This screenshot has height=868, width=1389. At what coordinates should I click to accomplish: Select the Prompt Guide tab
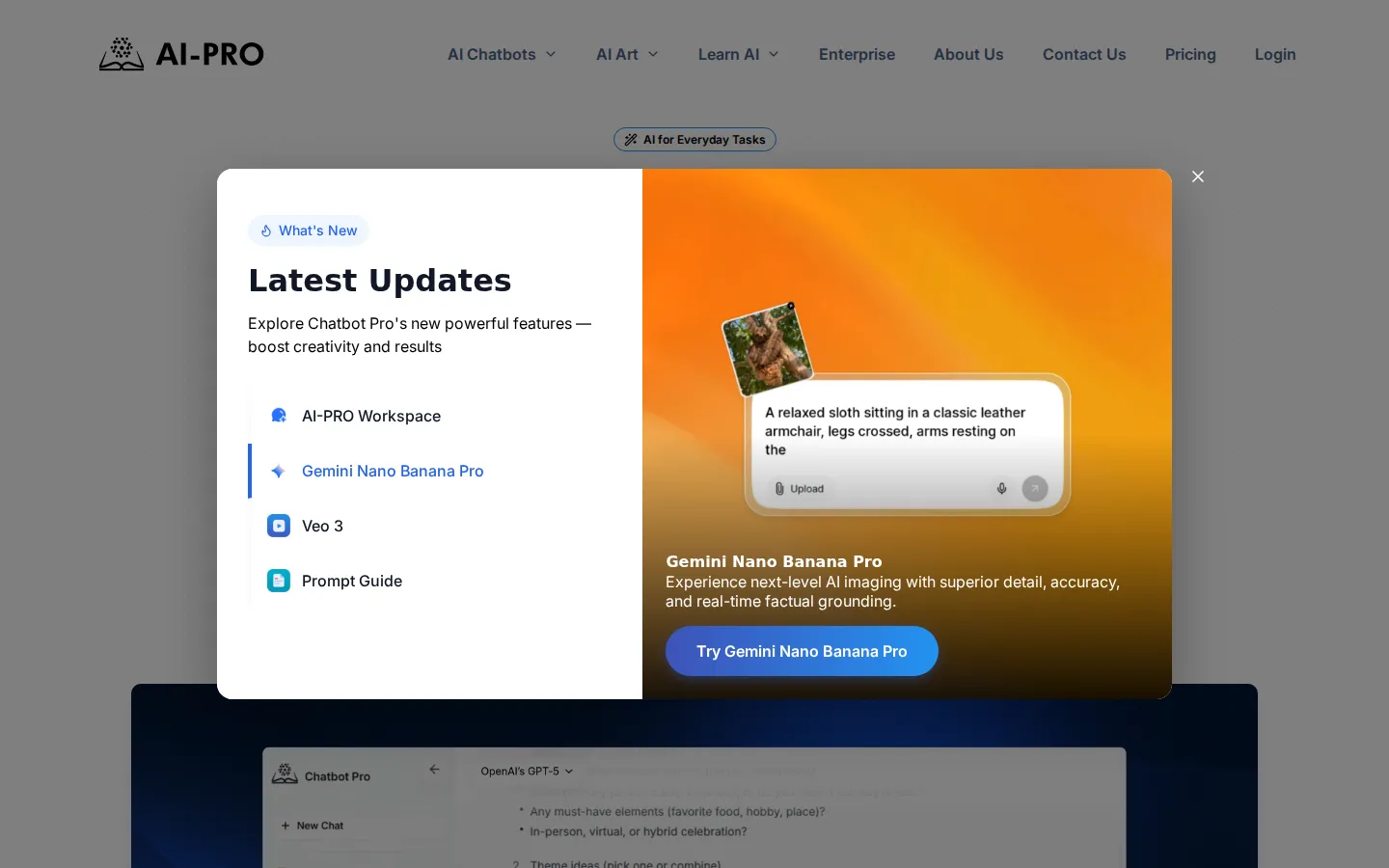430,581
